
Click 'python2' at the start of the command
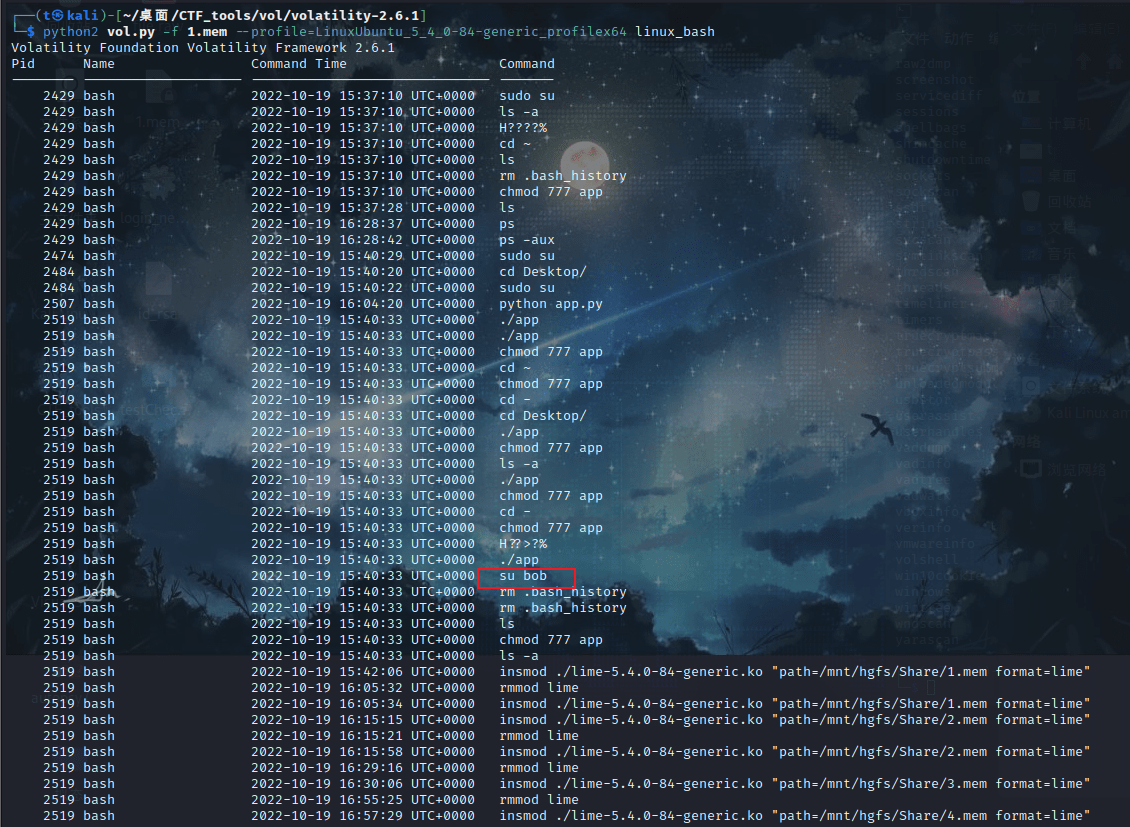pos(70,32)
